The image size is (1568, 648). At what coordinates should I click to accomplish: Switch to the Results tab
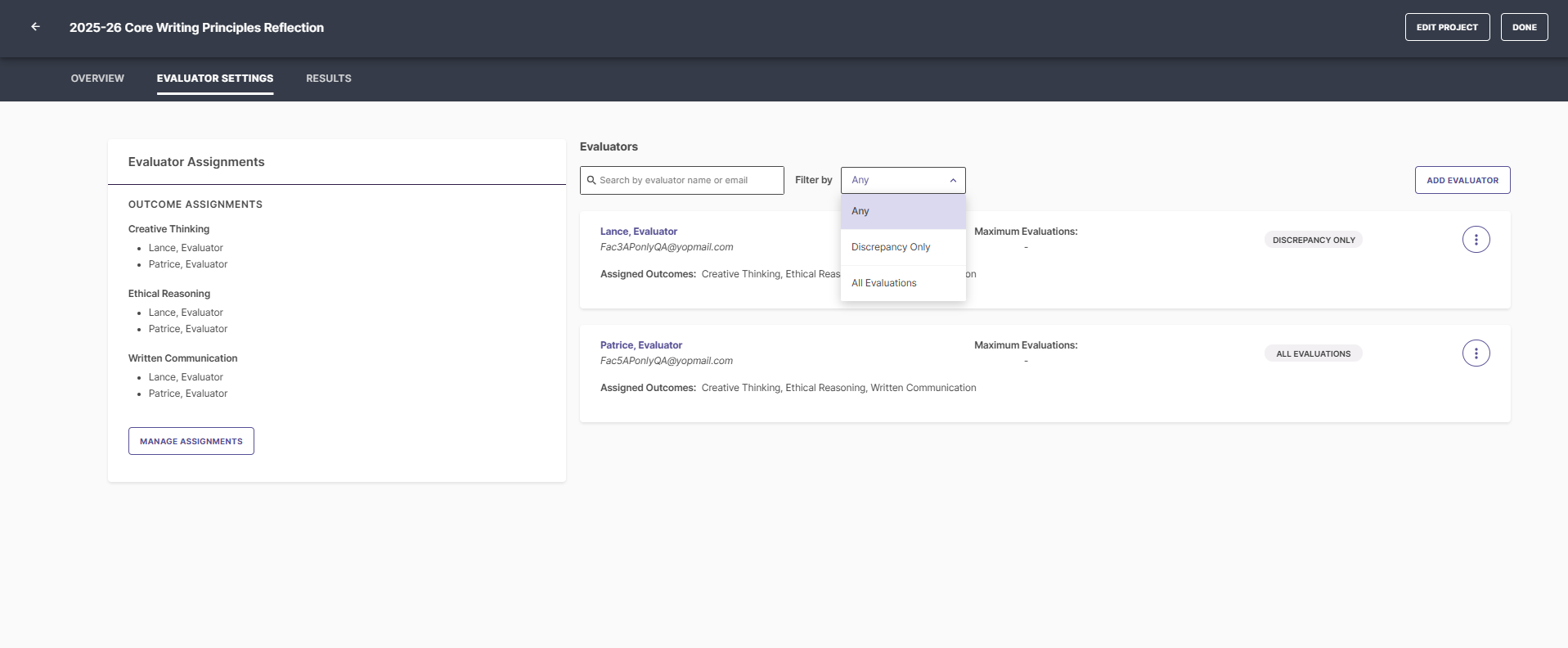[329, 79]
